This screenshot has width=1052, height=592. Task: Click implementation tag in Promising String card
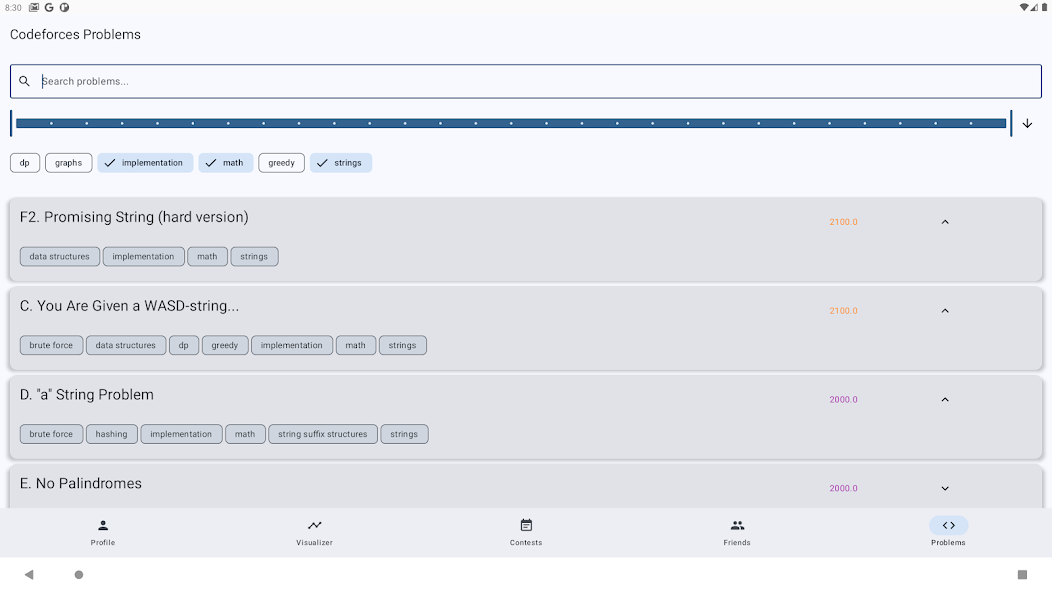(144, 256)
